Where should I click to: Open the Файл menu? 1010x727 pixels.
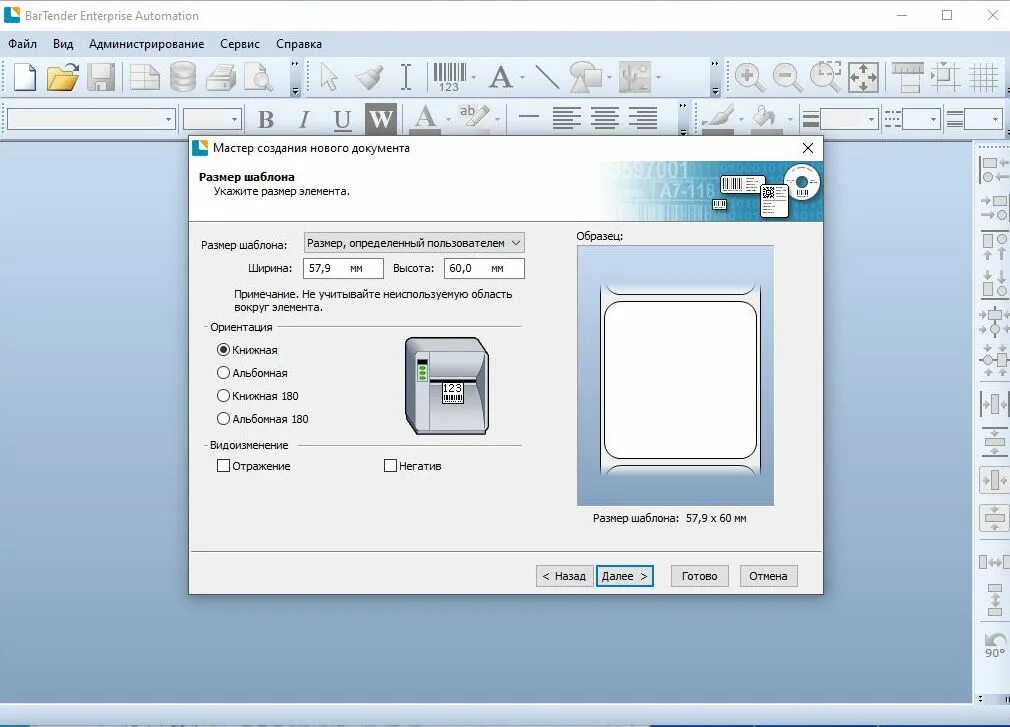[22, 44]
